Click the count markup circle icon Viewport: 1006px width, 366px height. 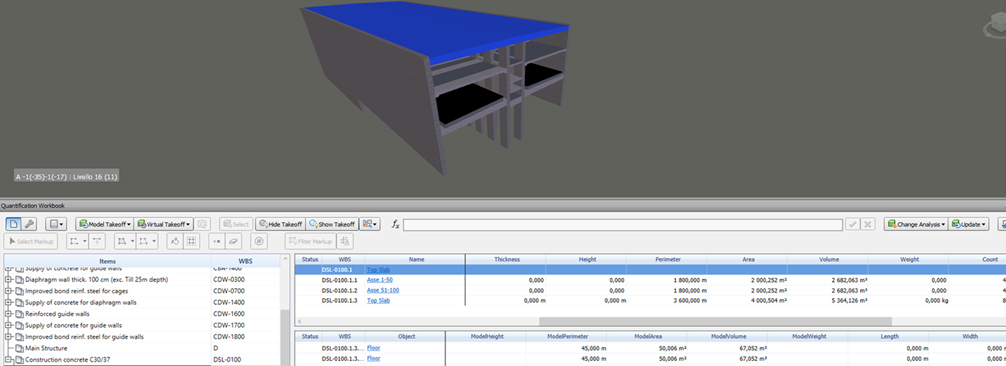tap(259, 241)
